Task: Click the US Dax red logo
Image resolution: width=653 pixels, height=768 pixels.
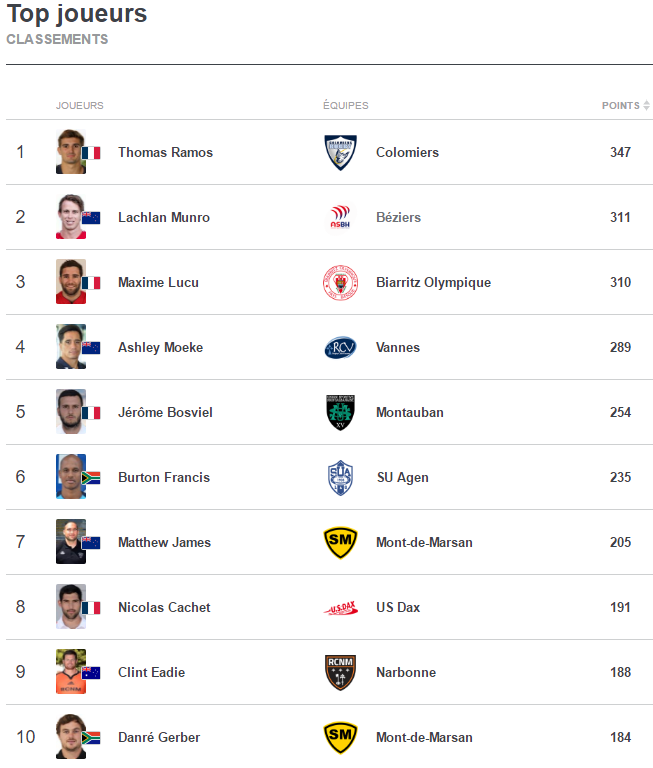Action: click(340, 608)
